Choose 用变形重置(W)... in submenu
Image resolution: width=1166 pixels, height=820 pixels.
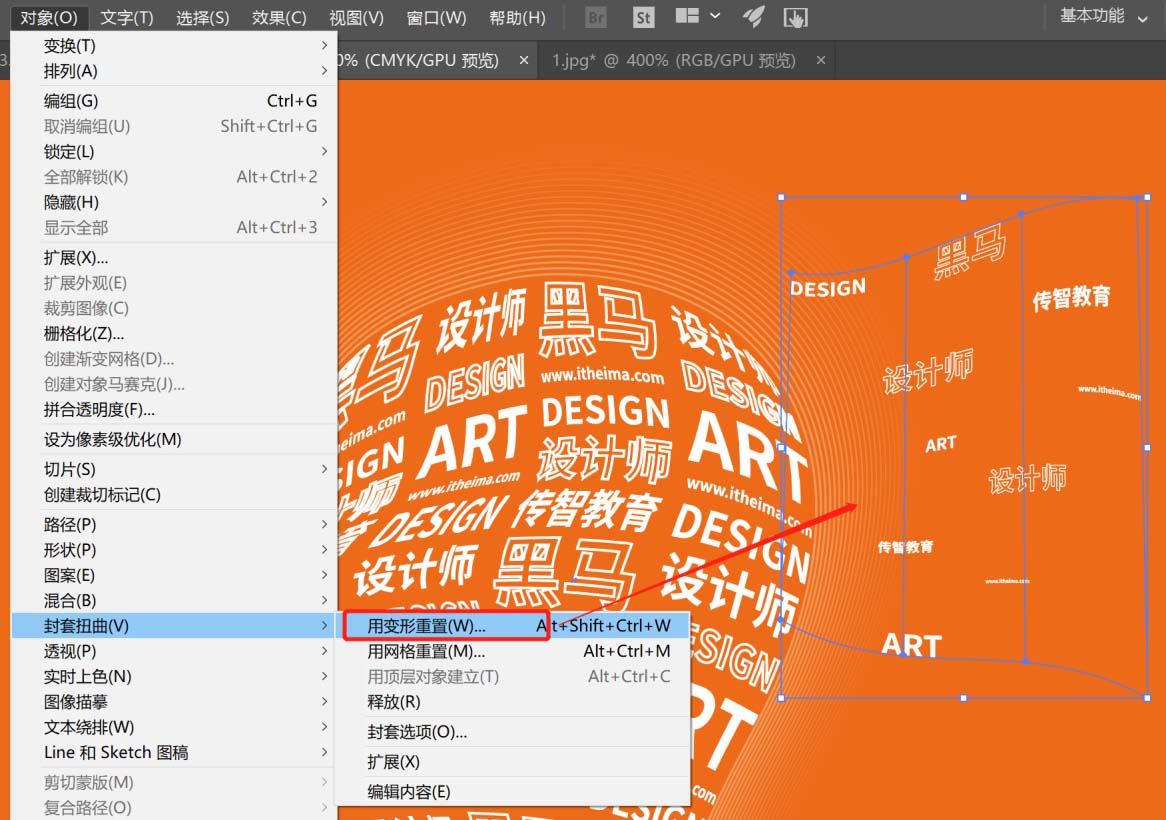[515, 626]
